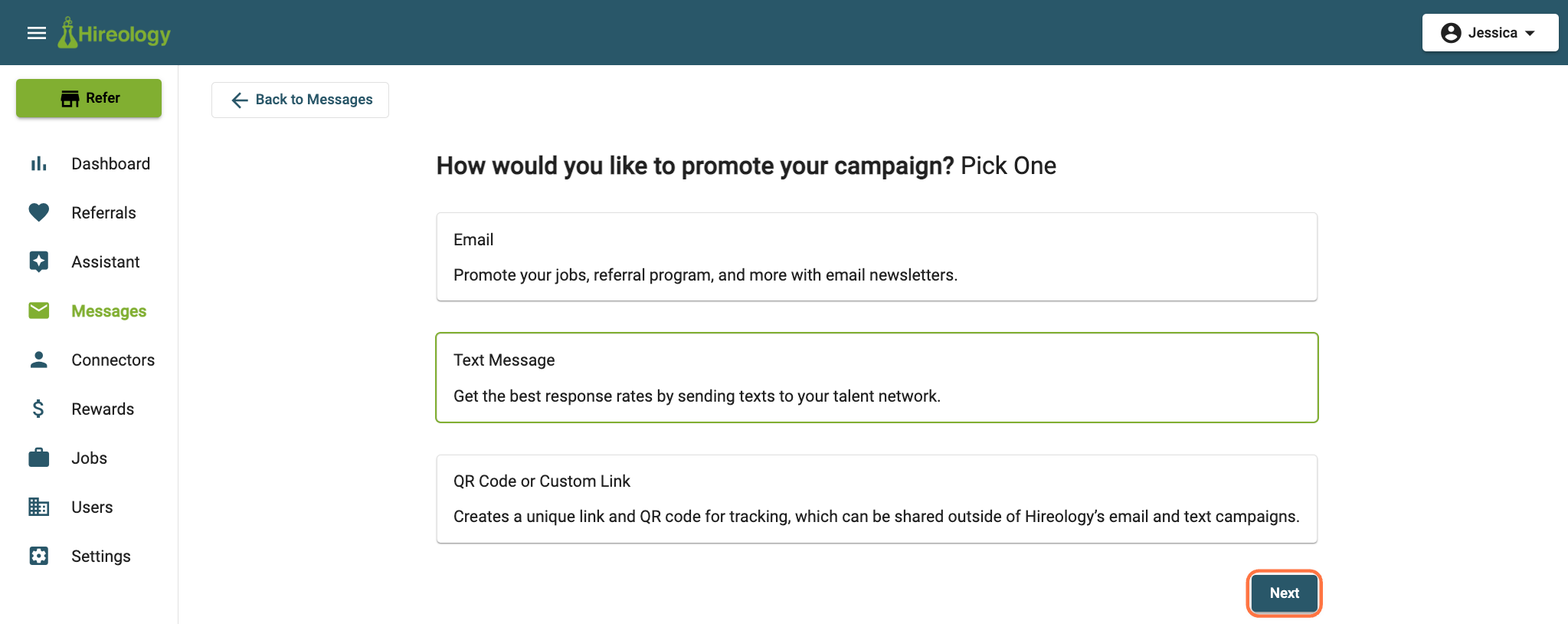Select the QR Code or Custom Link option
Viewport: 1568px width, 624px height.
(x=876, y=499)
